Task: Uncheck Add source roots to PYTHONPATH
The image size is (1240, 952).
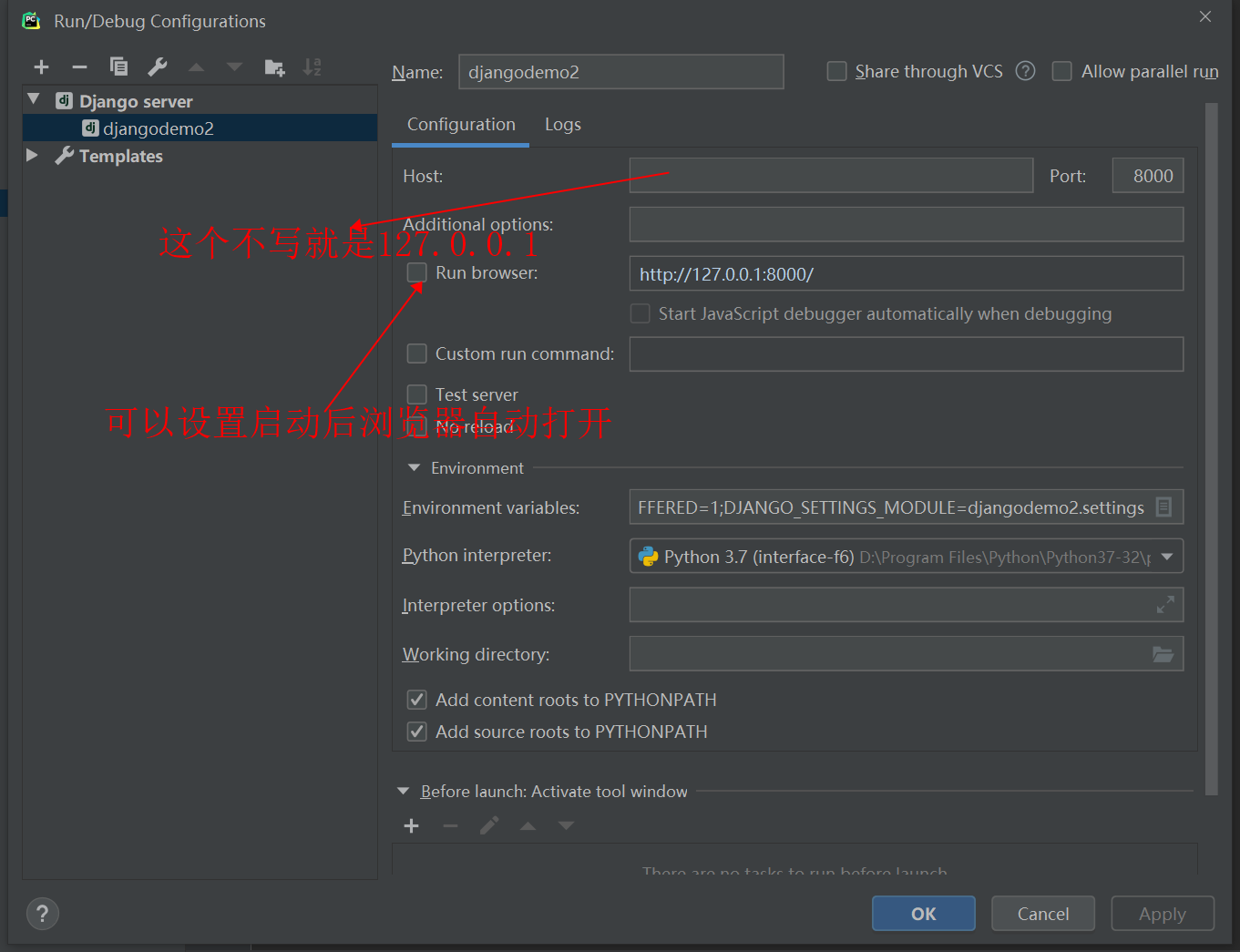Action: click(x=416, y=732)
